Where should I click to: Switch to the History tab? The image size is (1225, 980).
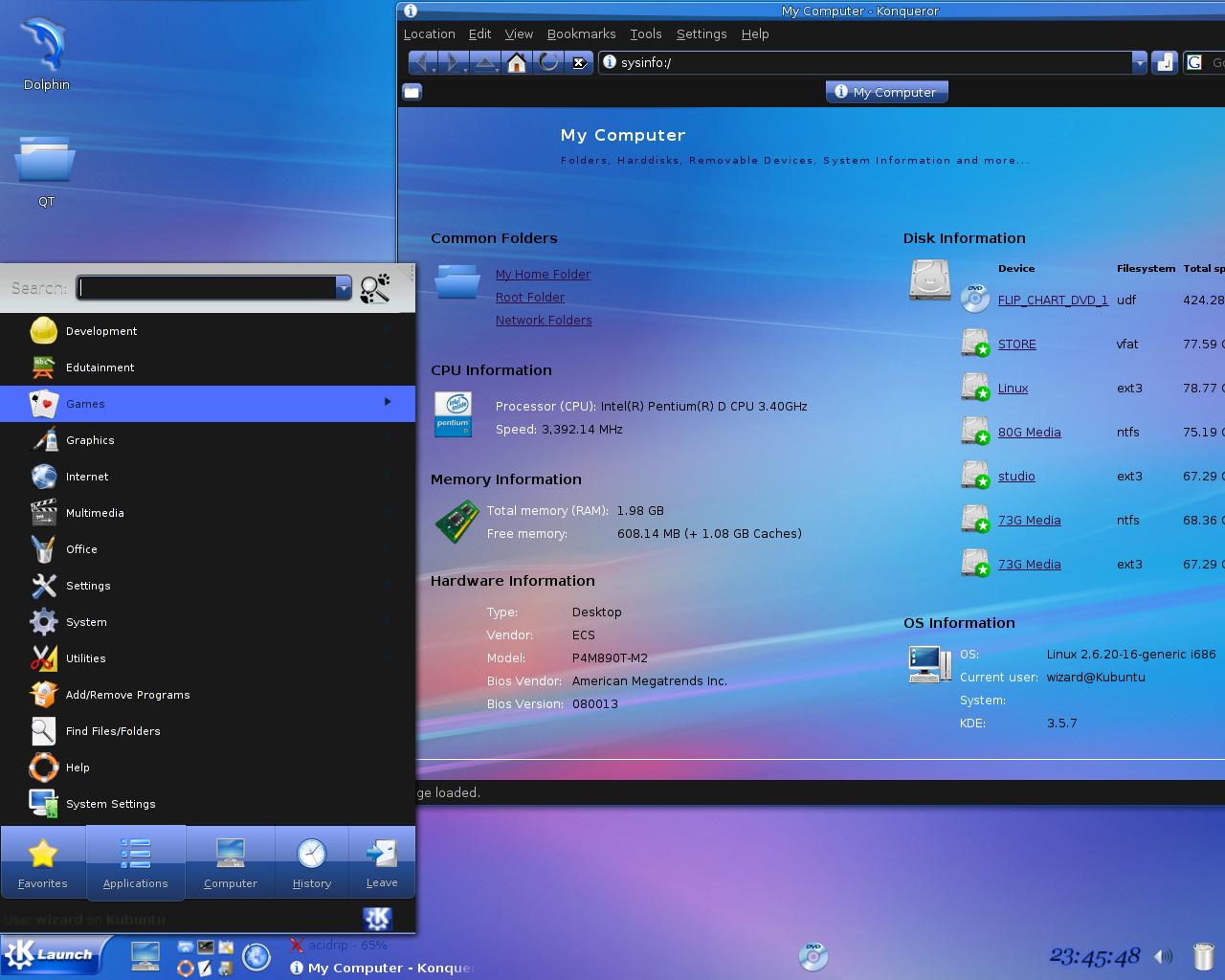(312, 862)
